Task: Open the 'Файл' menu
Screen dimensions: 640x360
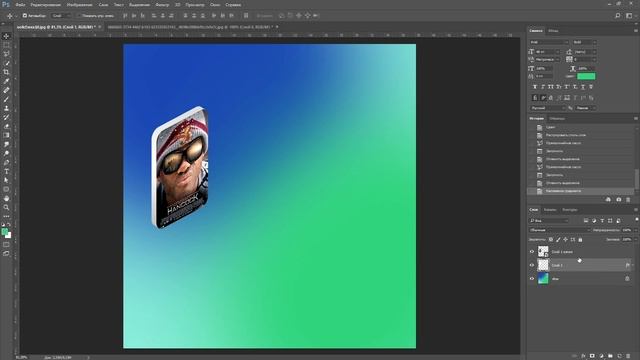Action: click(20, 5)
